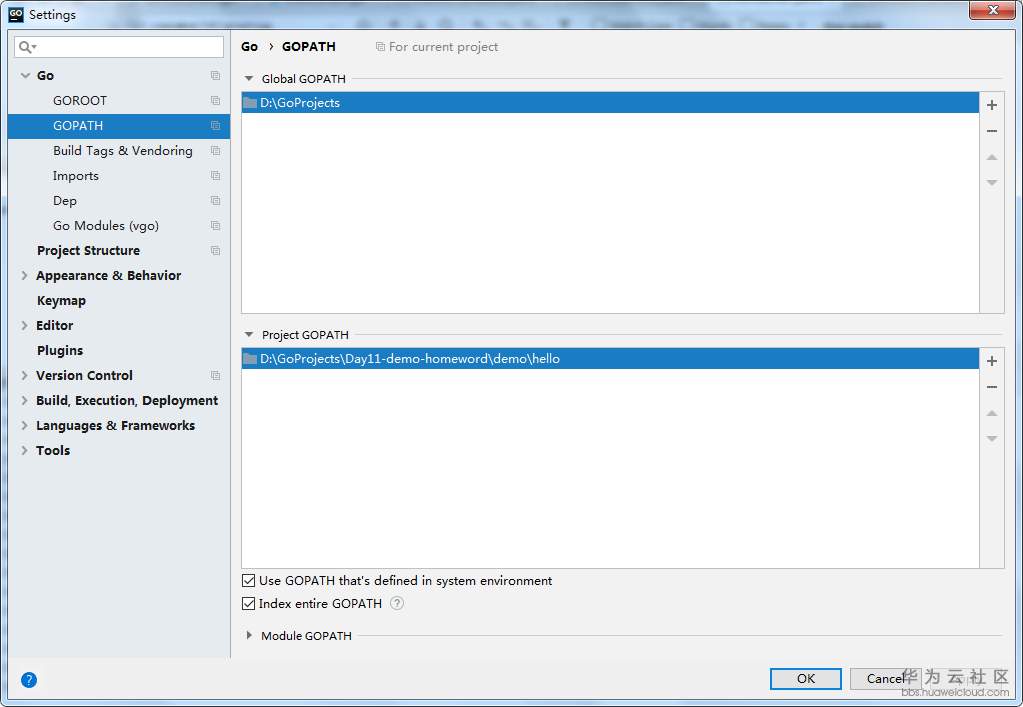
Task: Click the project-level icon beside Imports
Action: click(x=215, y=175)
